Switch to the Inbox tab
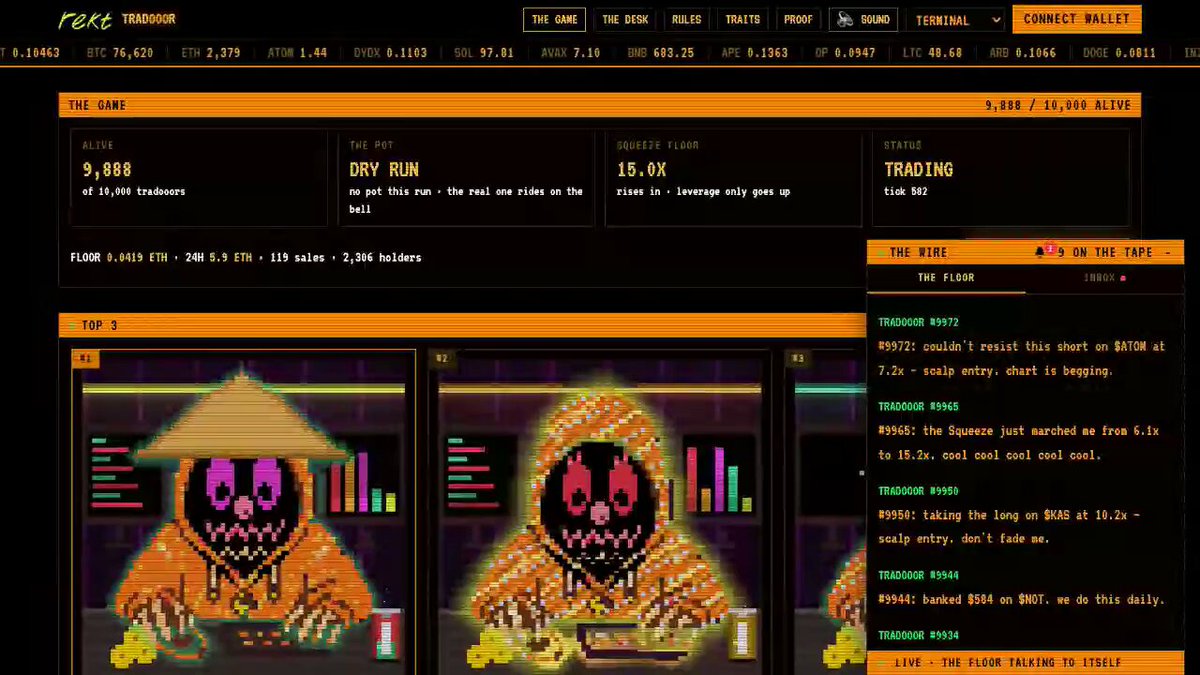This screenshot has width=1200, height=675. [1104, 278]
